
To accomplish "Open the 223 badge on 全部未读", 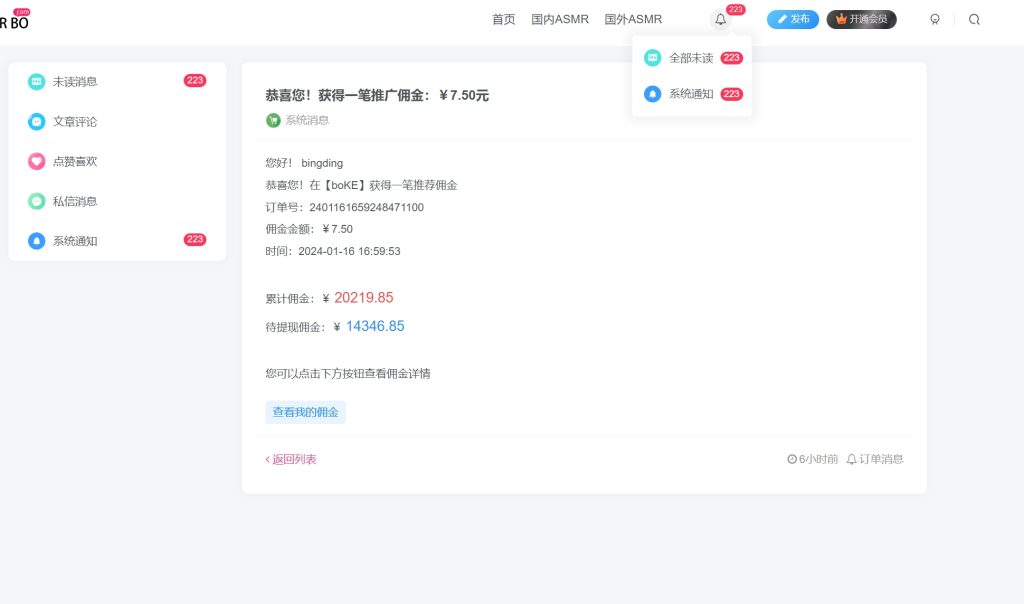I will 731,58.
